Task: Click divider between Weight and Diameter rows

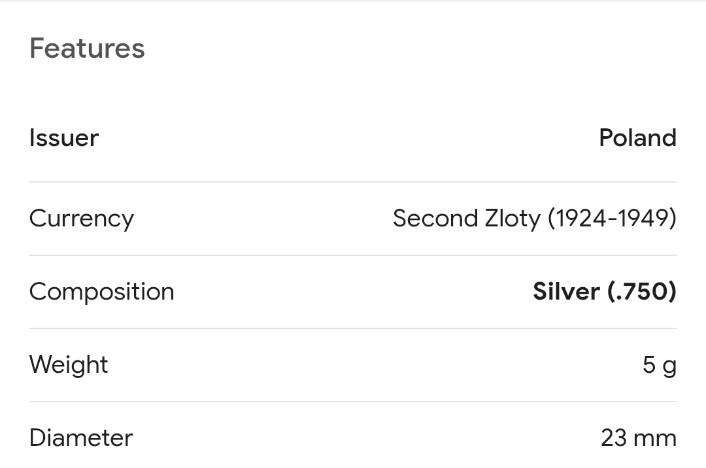Action: [x=353, y=401]
